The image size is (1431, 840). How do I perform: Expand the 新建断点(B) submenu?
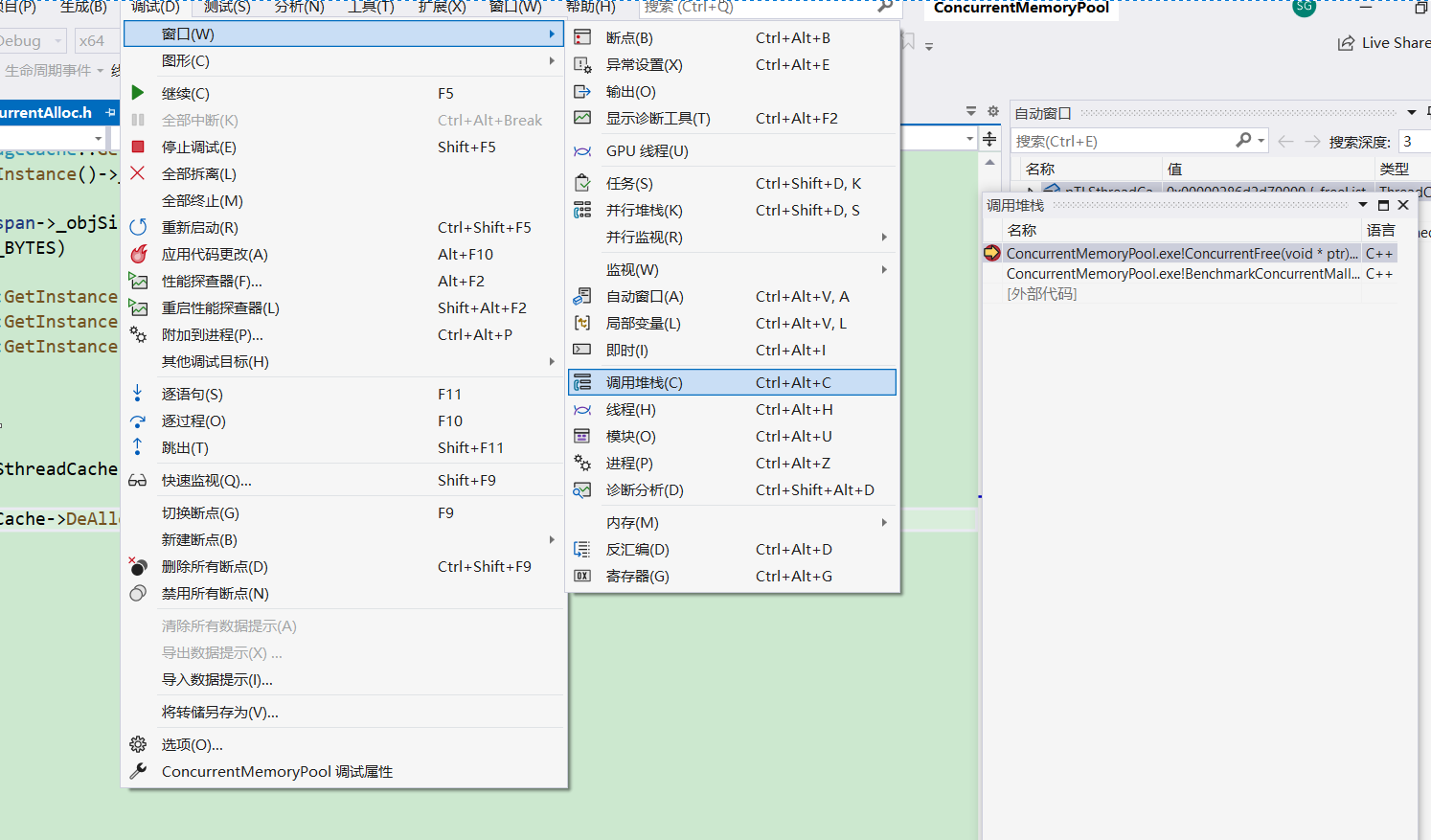pos(552,539)
